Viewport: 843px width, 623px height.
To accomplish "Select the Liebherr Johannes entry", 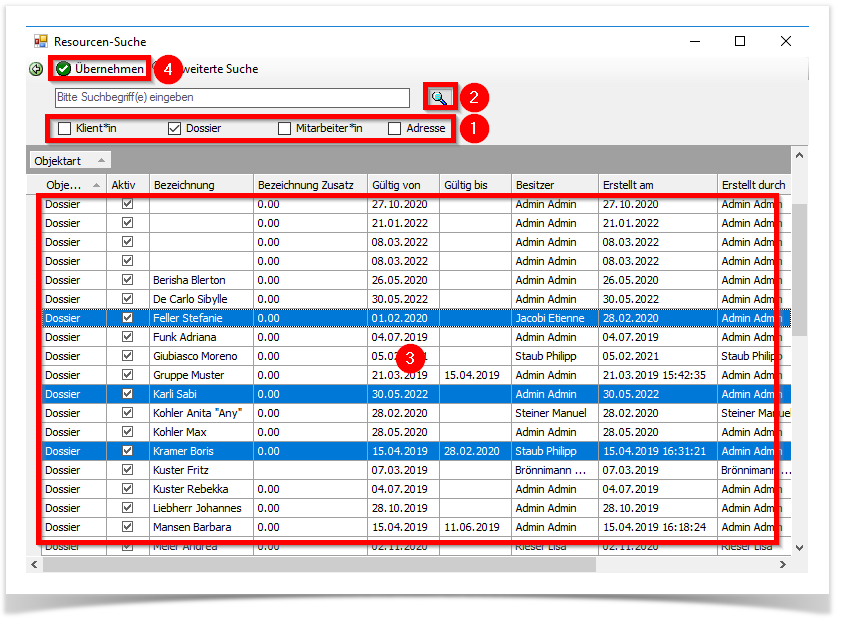I will click(x=416, y=508).
